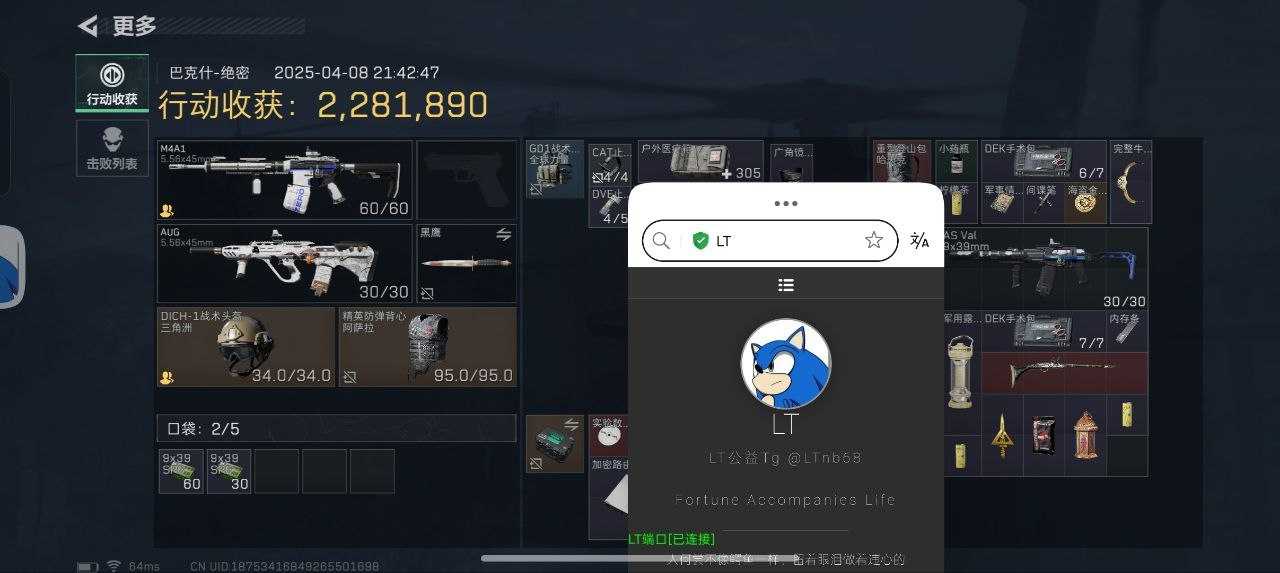Open the three-dot overlay menu

coord(786,203)
